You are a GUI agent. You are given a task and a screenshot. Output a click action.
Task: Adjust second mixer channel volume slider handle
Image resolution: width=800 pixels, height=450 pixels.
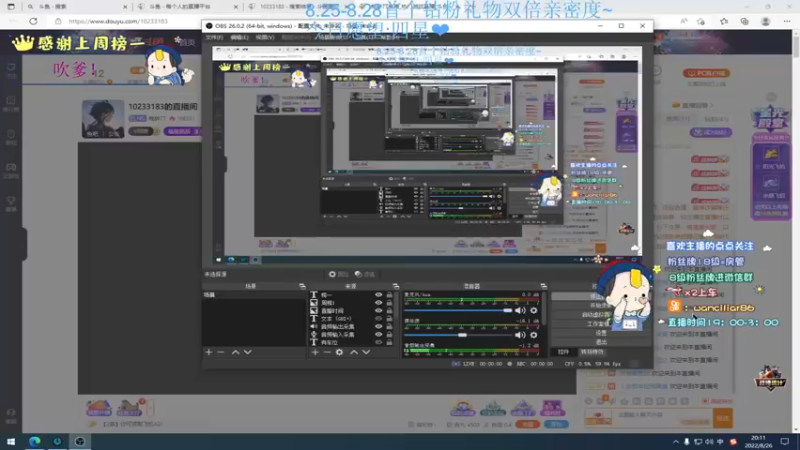462,335
